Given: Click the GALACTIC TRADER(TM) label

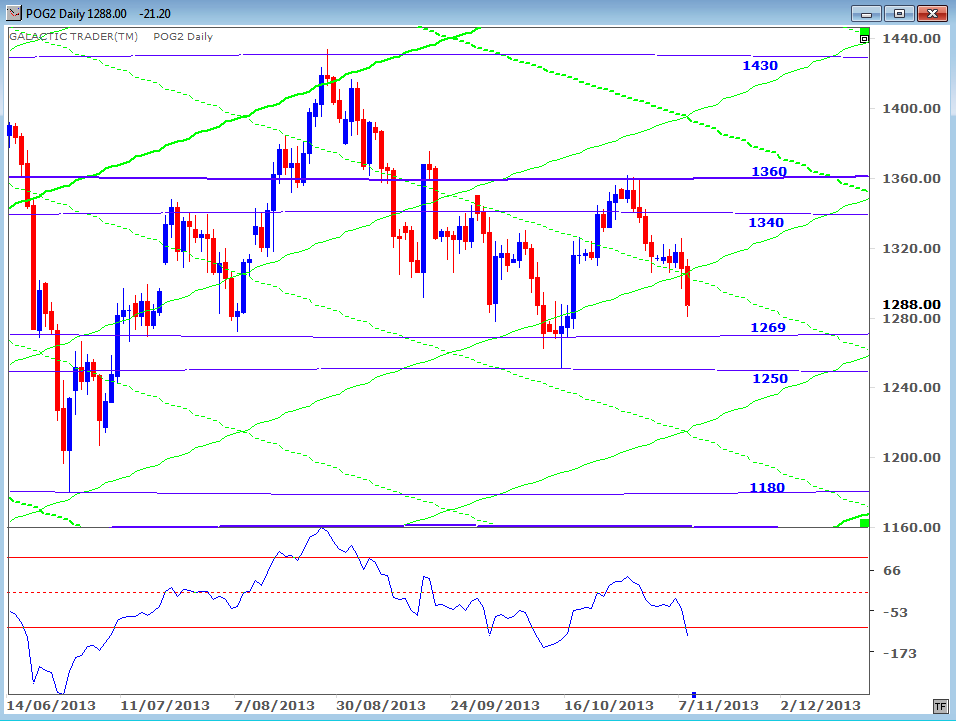Looking at the screenshot, I should 74,37.
